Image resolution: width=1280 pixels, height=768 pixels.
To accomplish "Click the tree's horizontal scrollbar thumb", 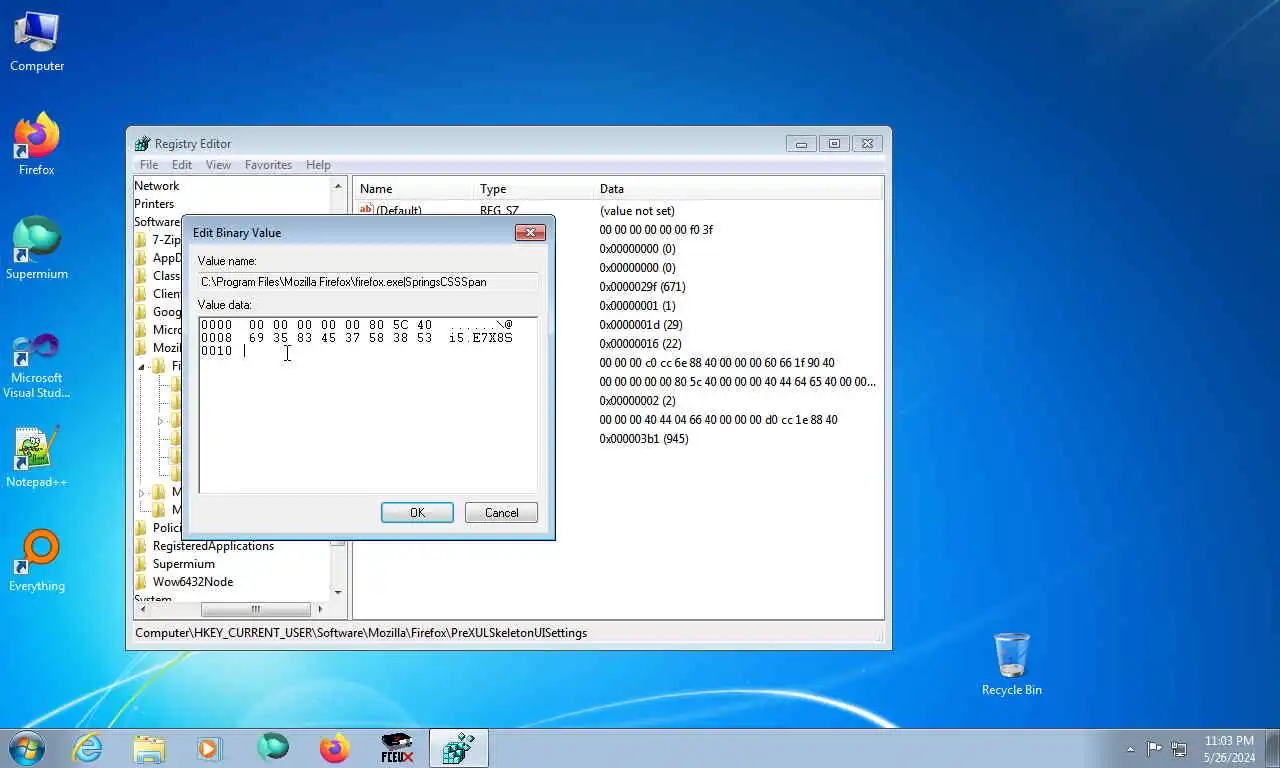I will [x=255, y=609].
